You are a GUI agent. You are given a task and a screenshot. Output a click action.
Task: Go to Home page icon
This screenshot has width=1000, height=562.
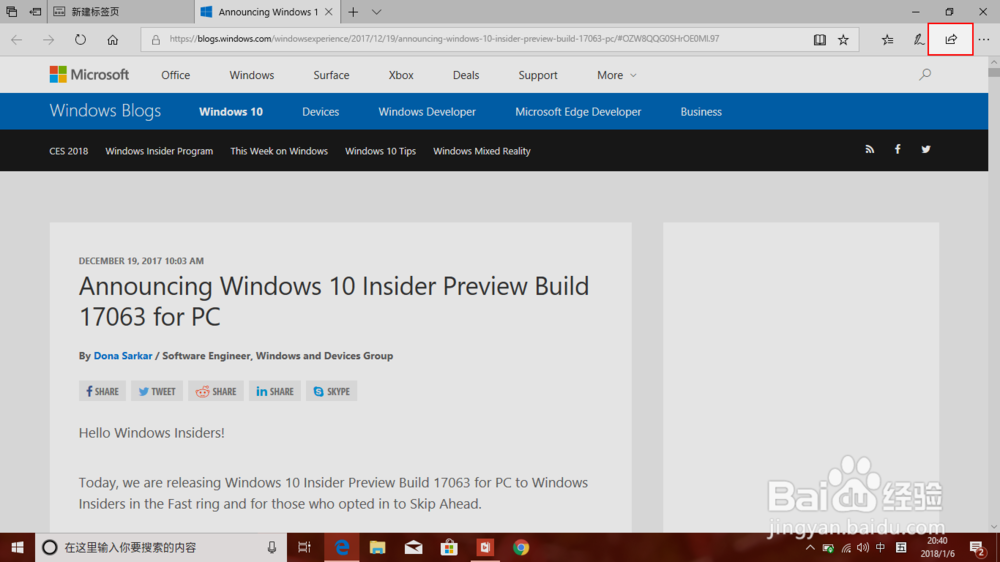point(112,39)
